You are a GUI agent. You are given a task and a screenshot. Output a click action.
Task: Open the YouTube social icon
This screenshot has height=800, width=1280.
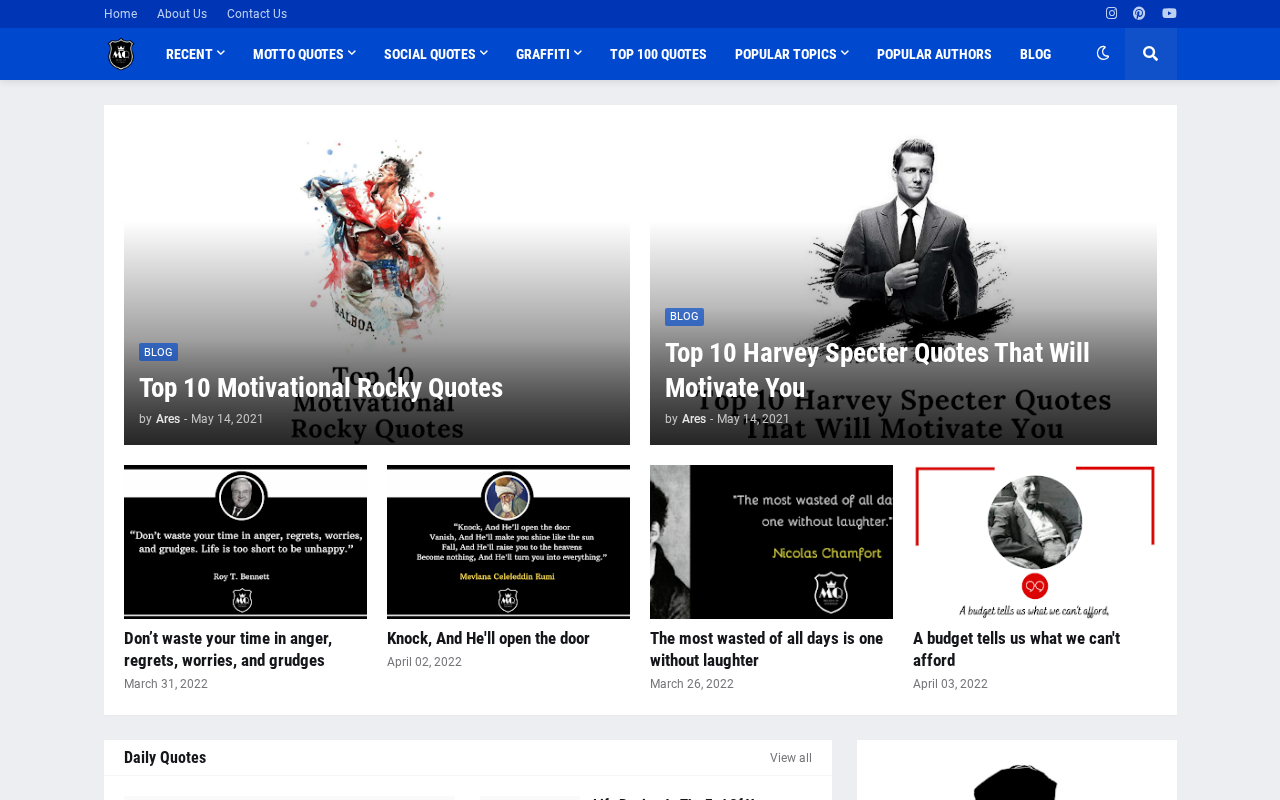1169,13
